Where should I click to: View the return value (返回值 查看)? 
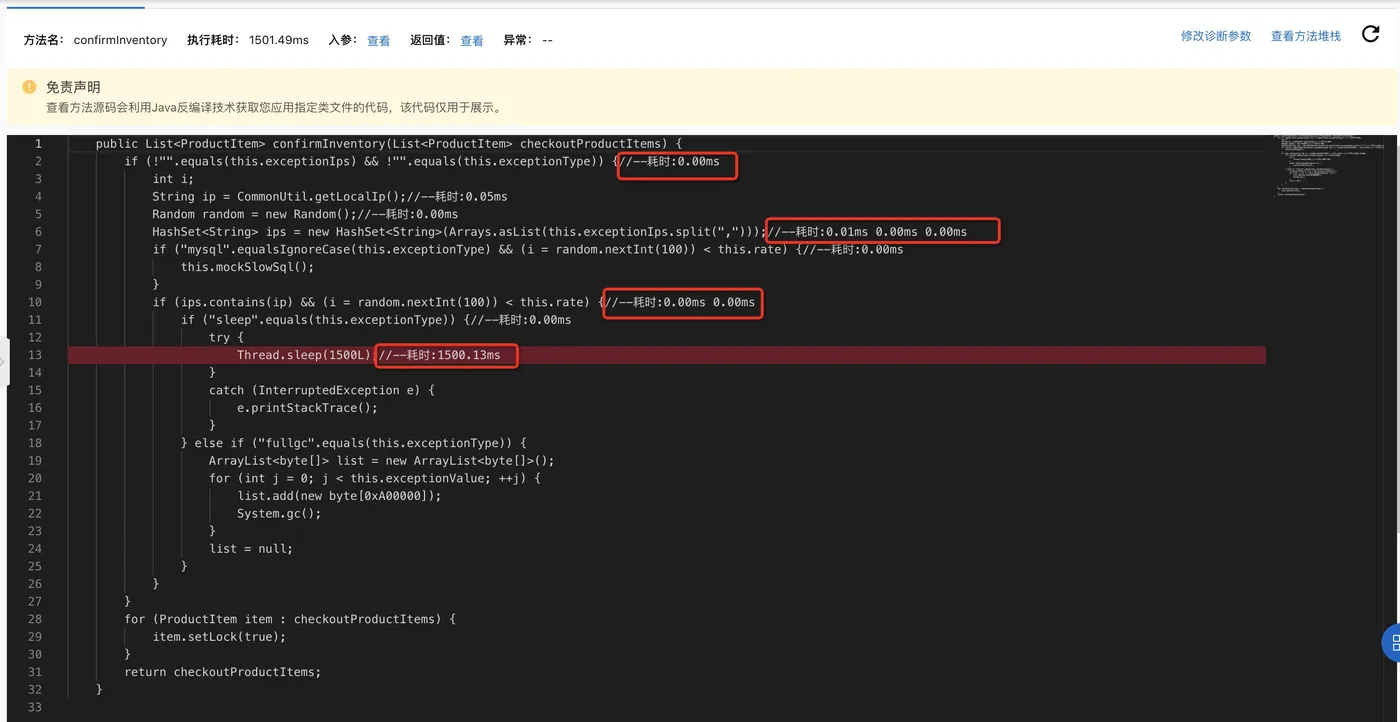[x=471, y=41]
